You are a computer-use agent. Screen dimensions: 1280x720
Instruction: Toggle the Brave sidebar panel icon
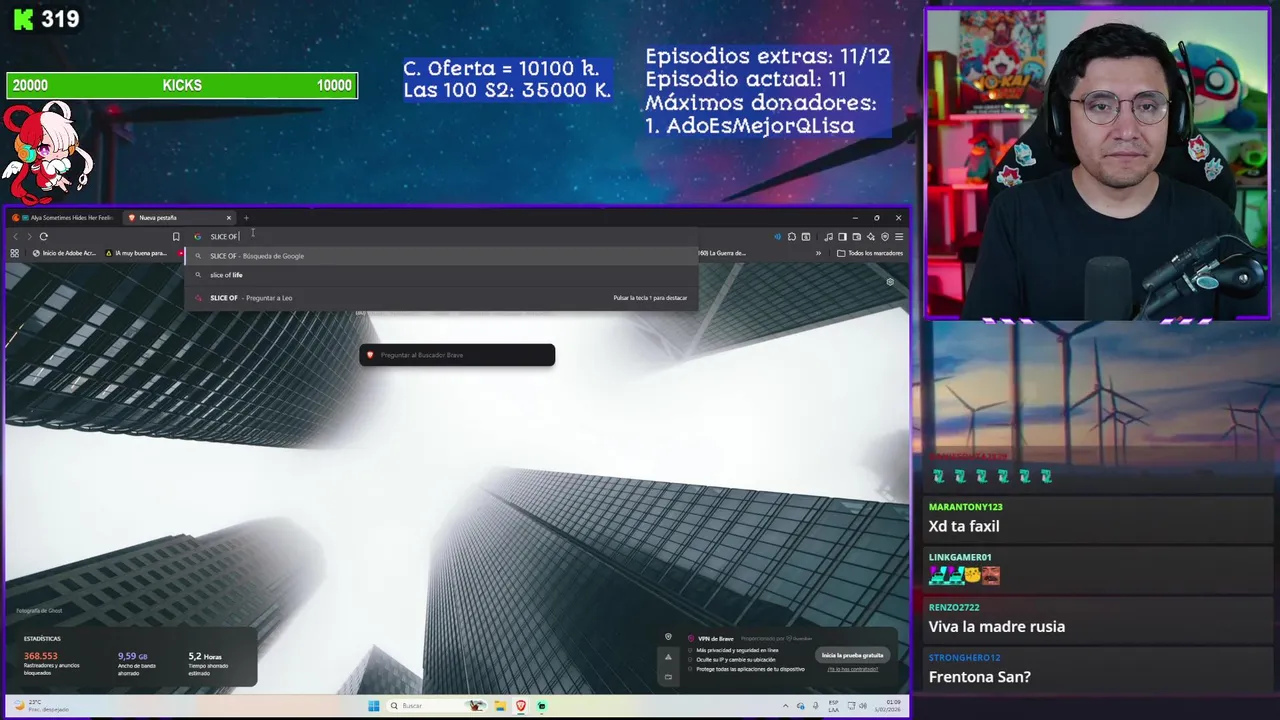842,237
